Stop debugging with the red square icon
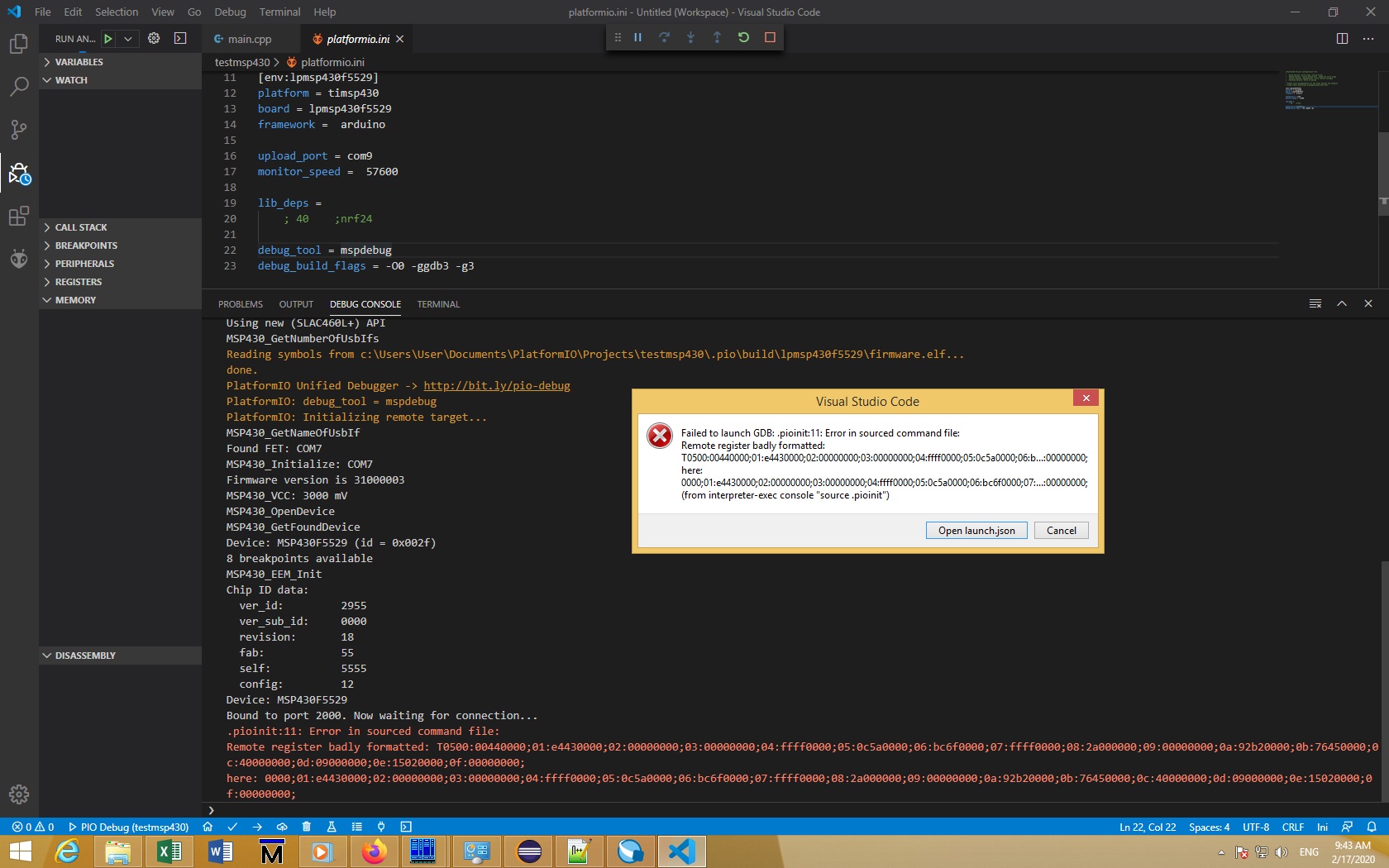The image size is (1389, 868). 770,37
